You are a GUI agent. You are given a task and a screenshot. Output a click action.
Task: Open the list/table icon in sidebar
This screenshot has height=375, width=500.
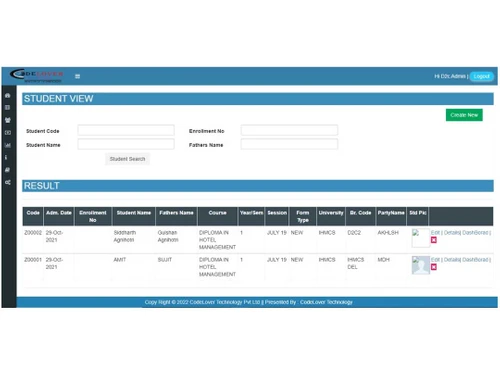(x=8, y=108)
